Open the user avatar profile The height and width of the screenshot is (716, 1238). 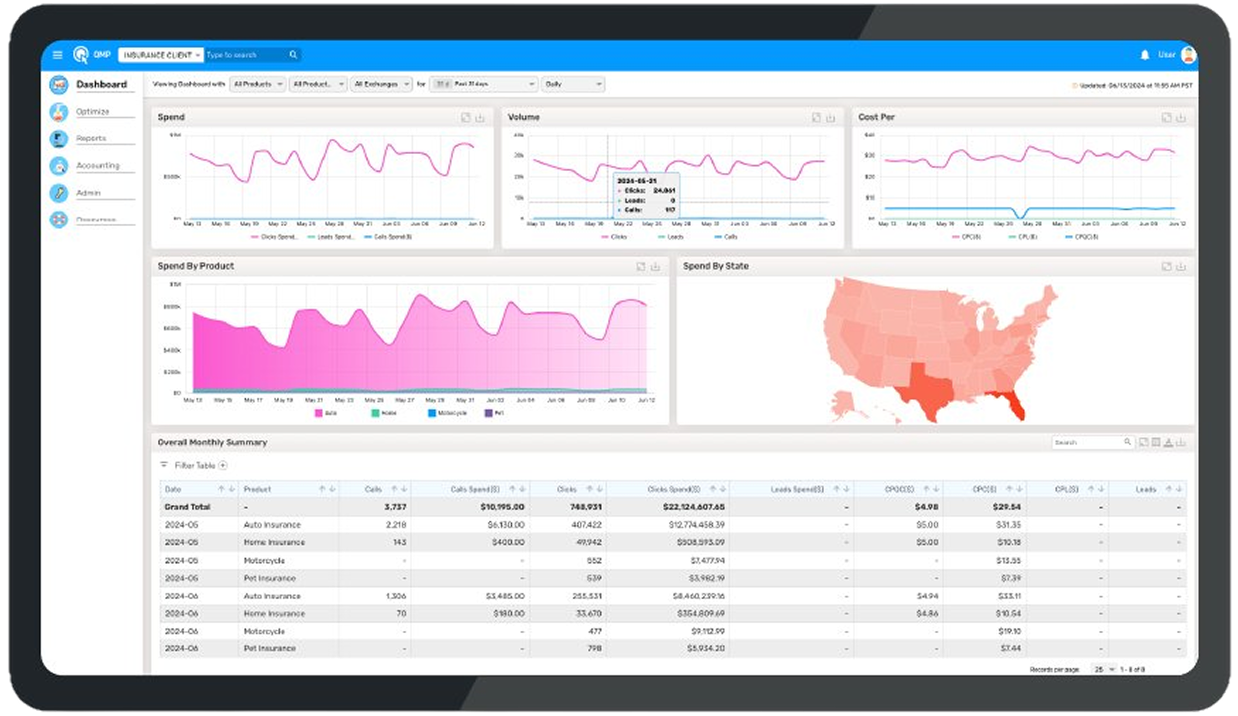1188,55
